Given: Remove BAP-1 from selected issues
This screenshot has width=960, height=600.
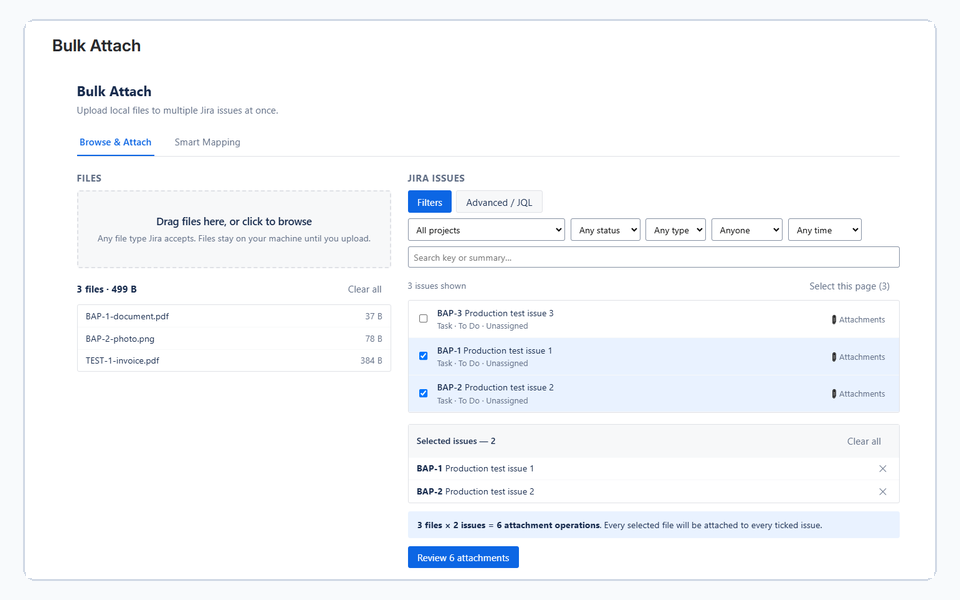Looking at the screenshot, I should (x=882, y=468).
